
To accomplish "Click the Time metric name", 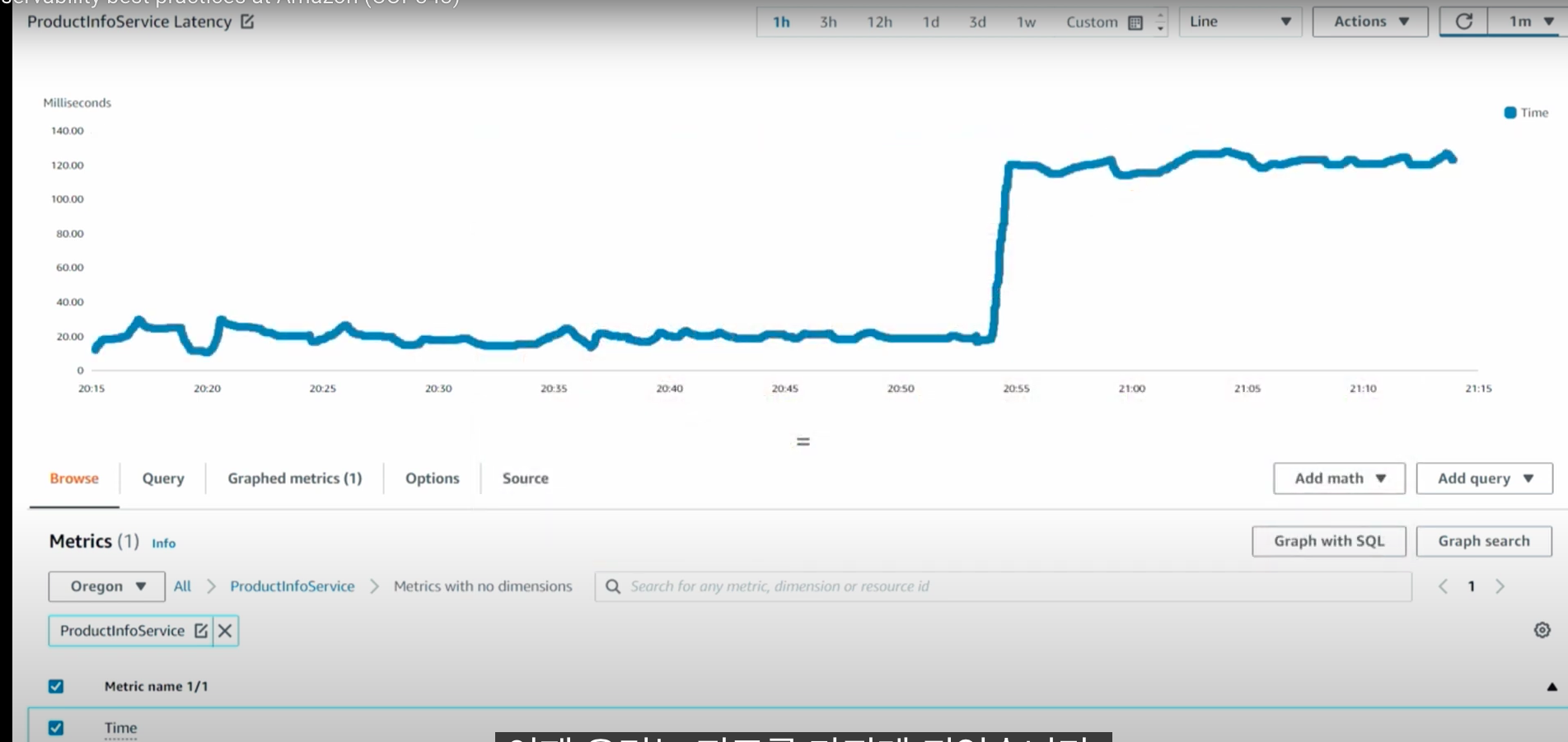I will coord(120,728).
